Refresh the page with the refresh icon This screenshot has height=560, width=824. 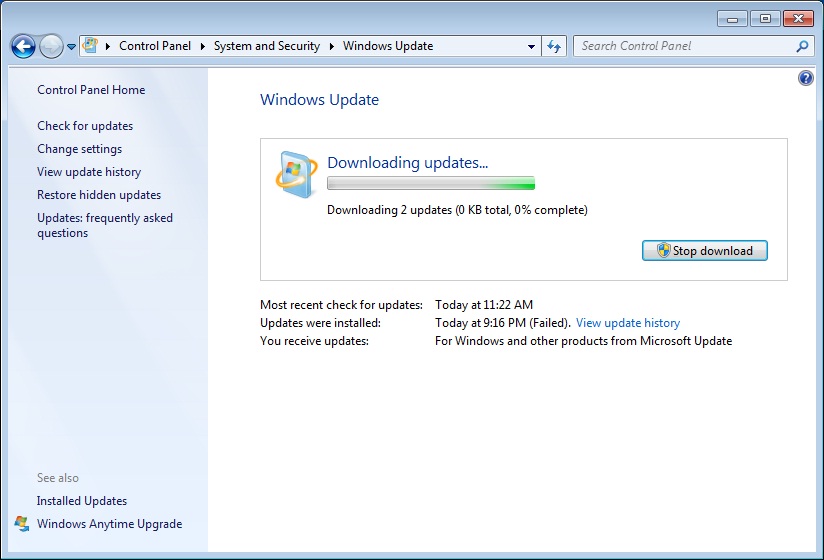point(554,46)
